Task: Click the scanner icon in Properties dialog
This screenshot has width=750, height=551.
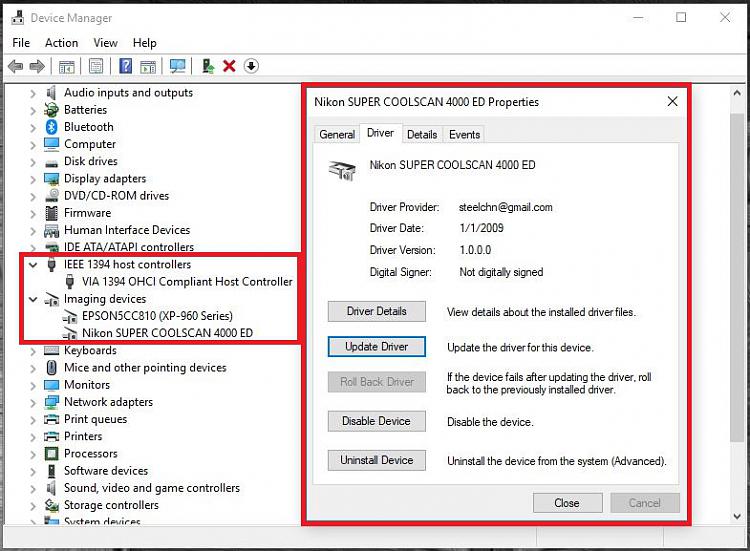Action: [x=342, y=170]
